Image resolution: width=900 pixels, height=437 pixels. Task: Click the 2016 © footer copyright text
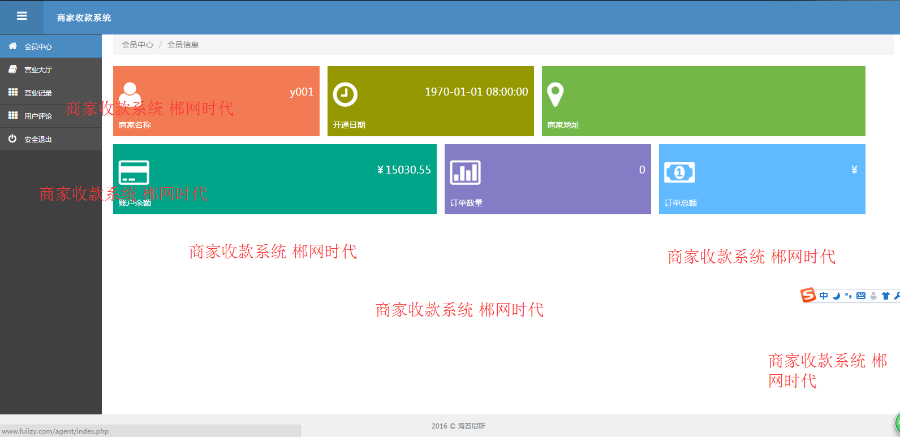pyautogui.click(x=459, y=426)
